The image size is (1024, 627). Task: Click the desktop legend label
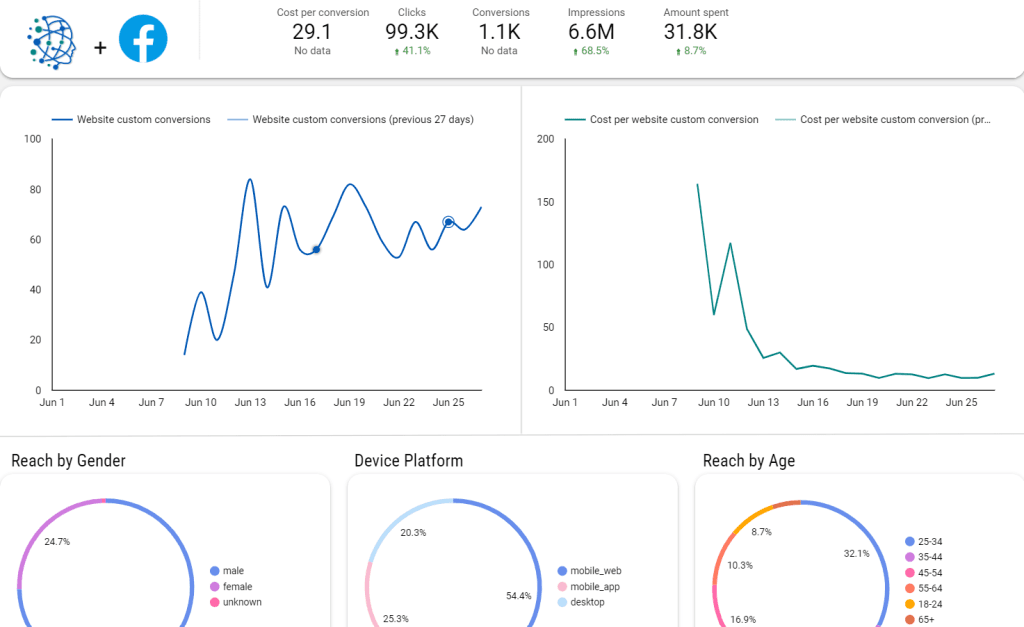tap(587, 603)
